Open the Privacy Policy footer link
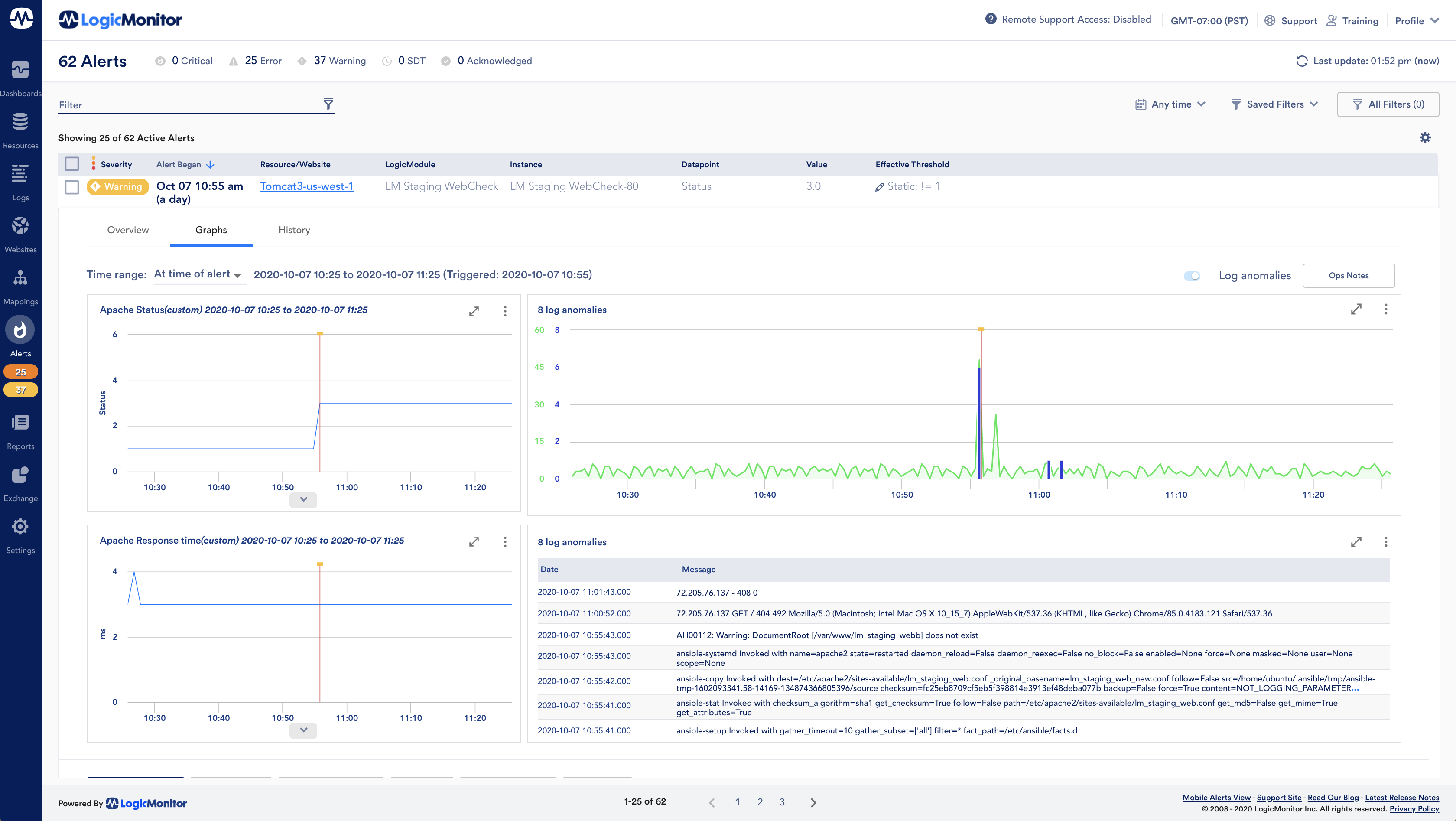The height and width of the screenshot is (821, 1456). 1414,808
